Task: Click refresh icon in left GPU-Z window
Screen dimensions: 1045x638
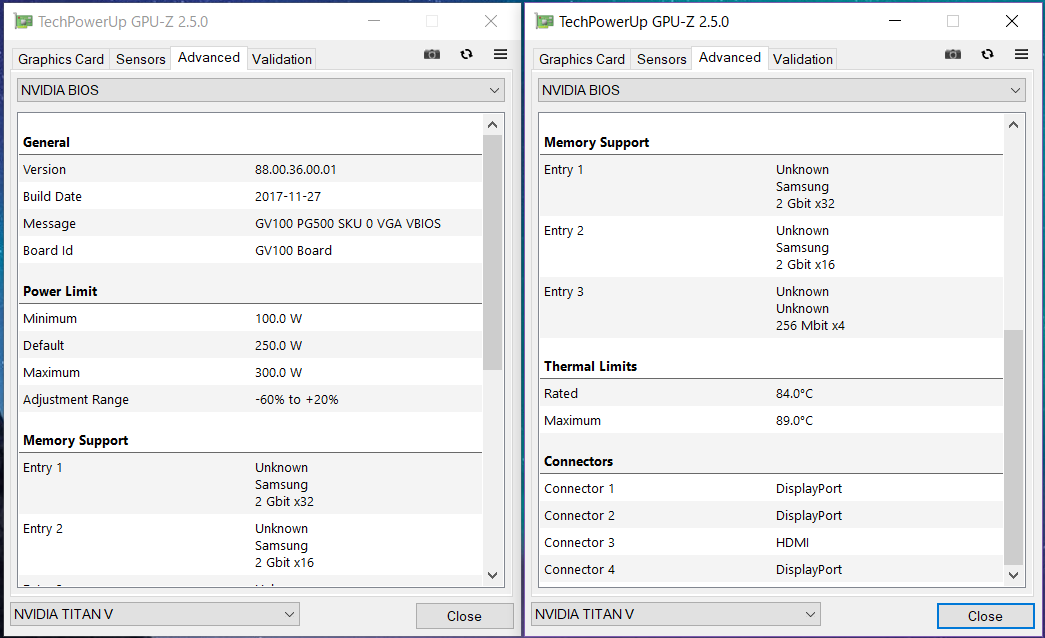Action: point(467,54)
